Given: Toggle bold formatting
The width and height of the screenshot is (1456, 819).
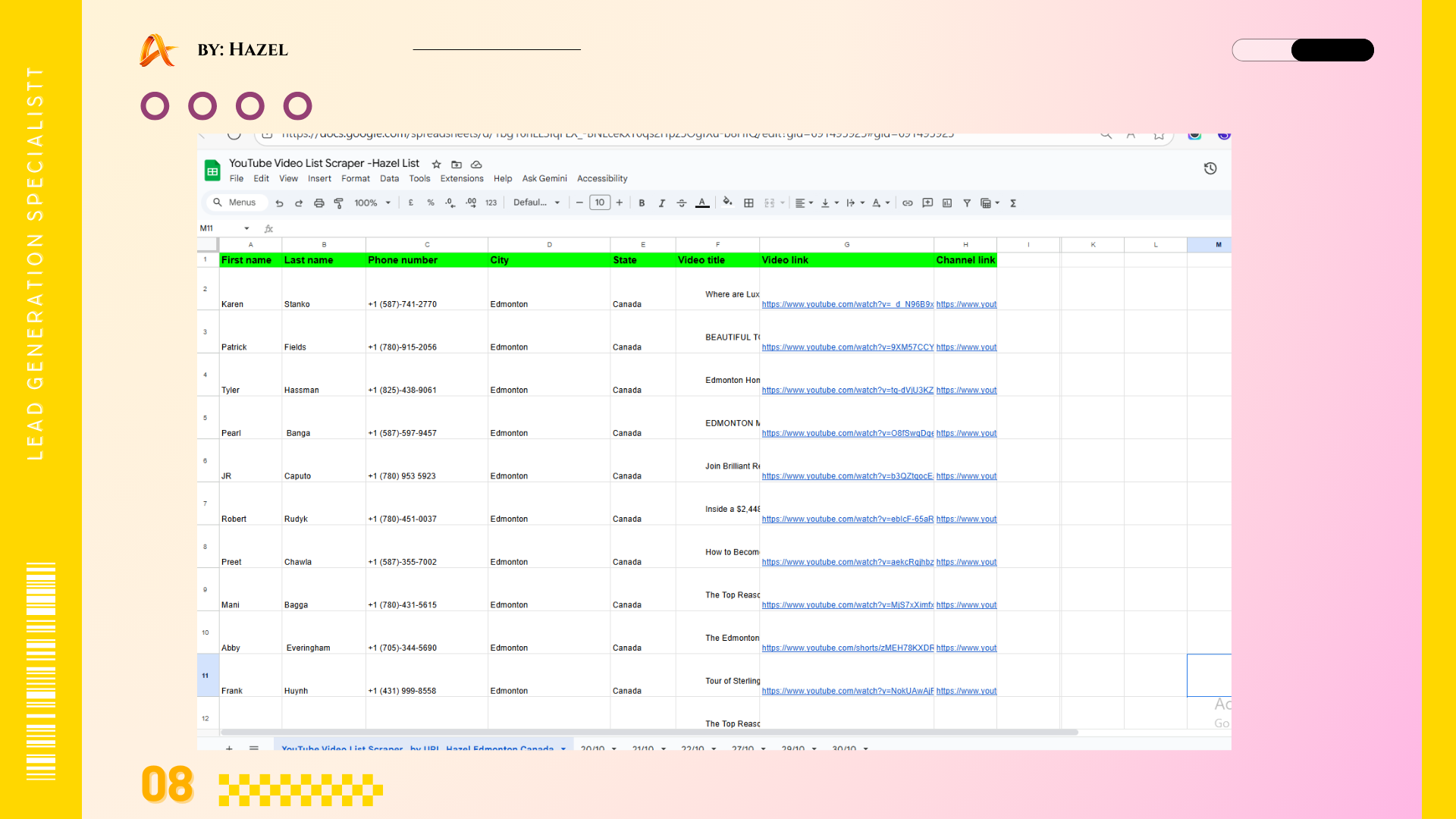Looking at the screenshot, I should pos(642,203).
